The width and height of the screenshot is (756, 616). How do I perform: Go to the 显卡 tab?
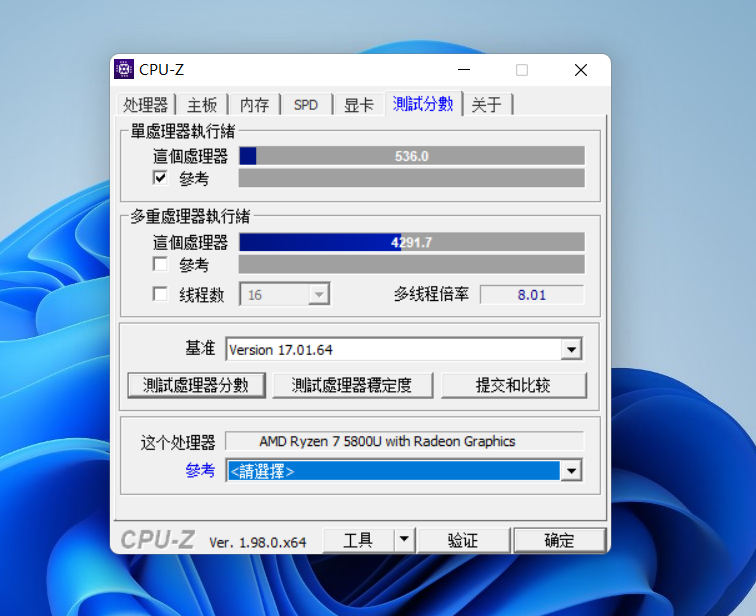coord(358,105)
